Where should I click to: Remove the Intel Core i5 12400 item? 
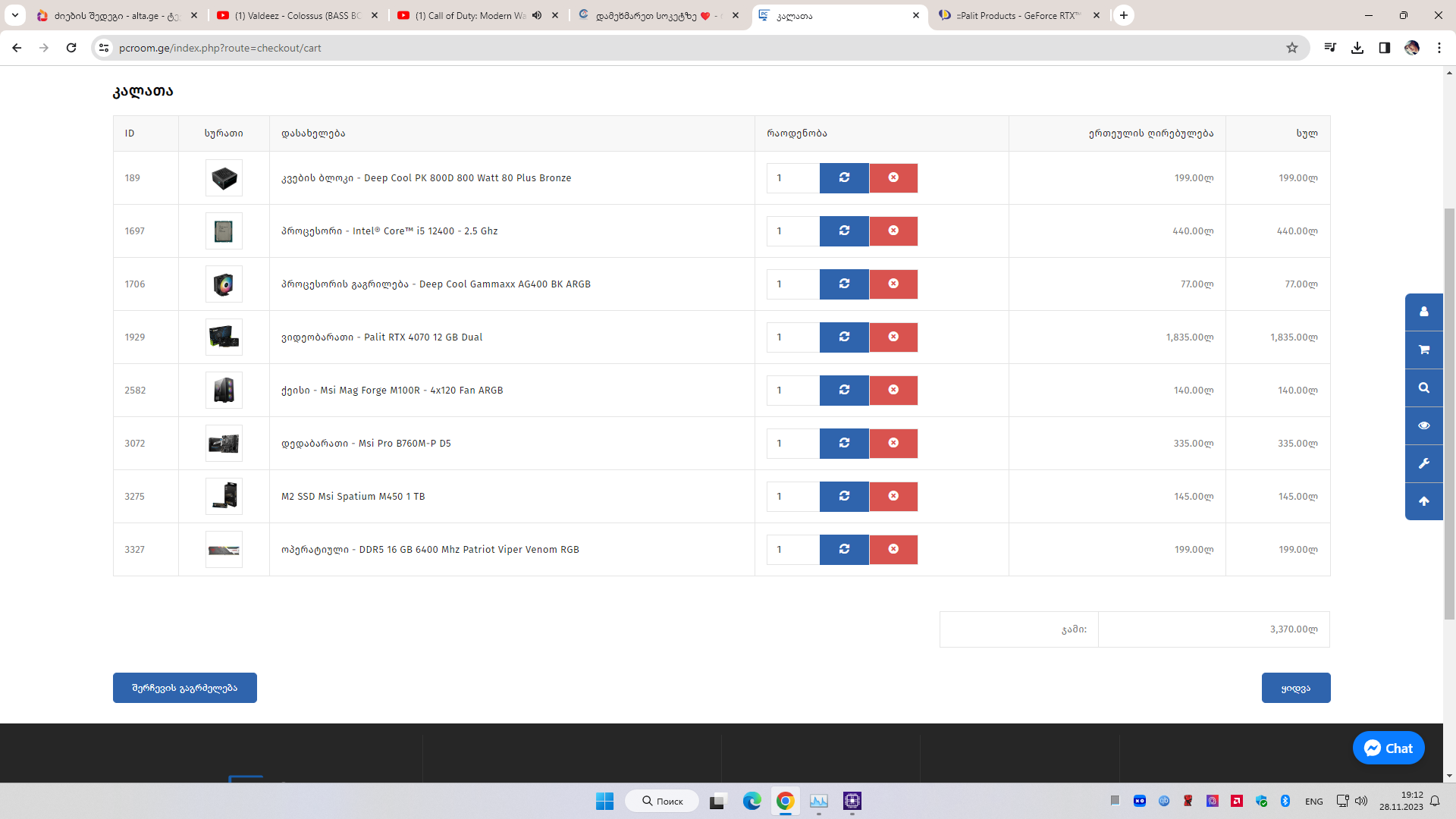[x=893, y=231]
